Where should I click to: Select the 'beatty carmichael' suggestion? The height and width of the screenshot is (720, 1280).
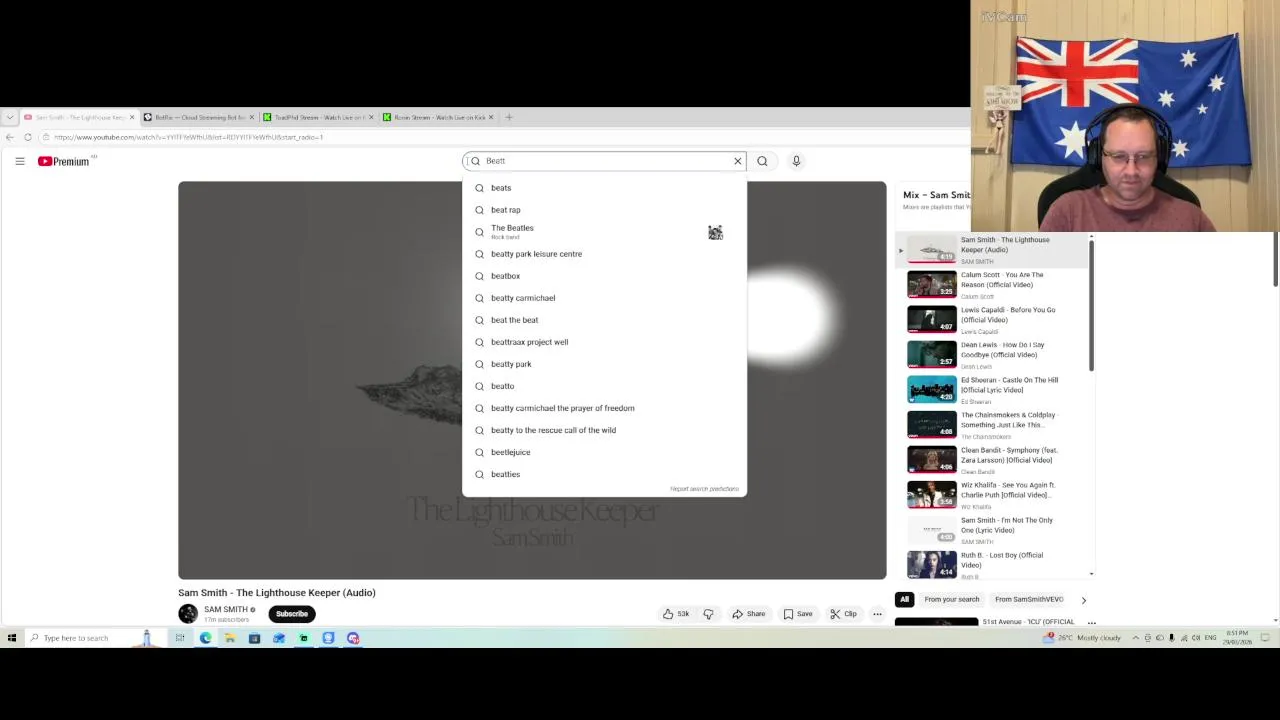(x=604, y=298)
